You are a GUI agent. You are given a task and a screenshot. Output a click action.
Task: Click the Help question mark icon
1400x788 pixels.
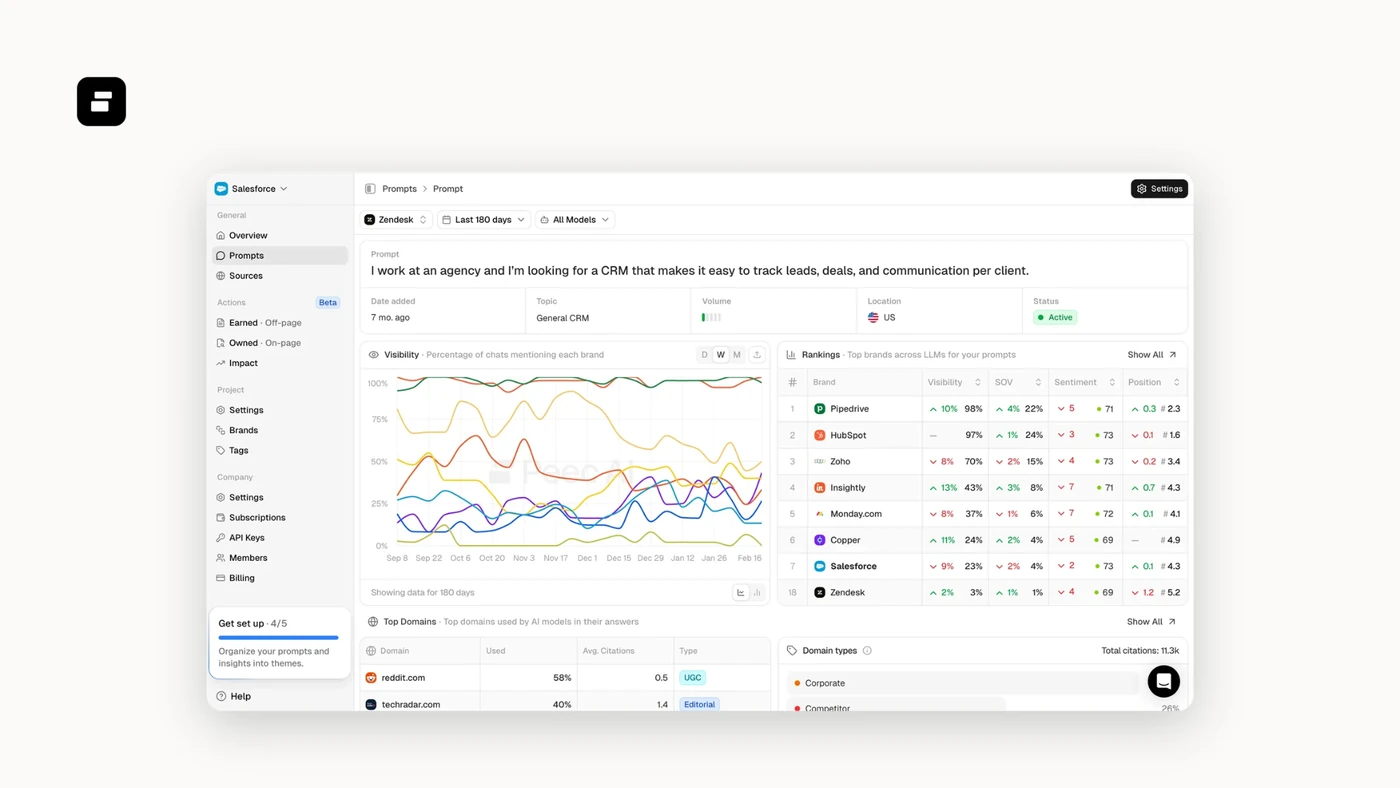tap(221, 697)
